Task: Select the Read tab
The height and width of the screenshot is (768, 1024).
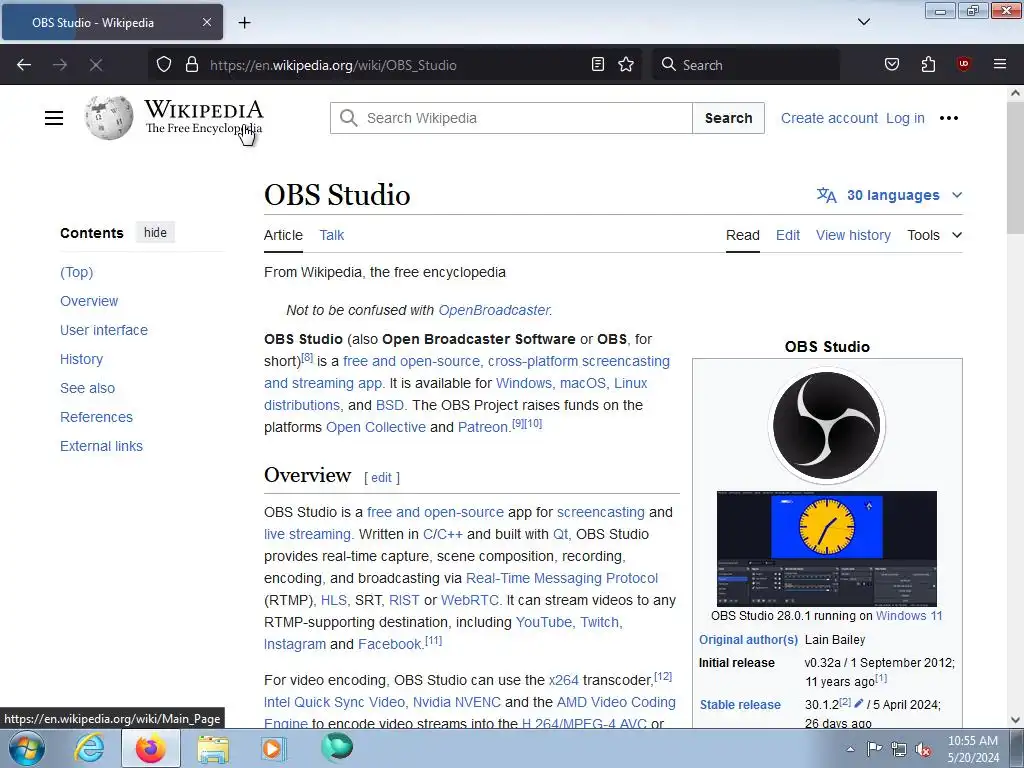Action: pos(743,235)
